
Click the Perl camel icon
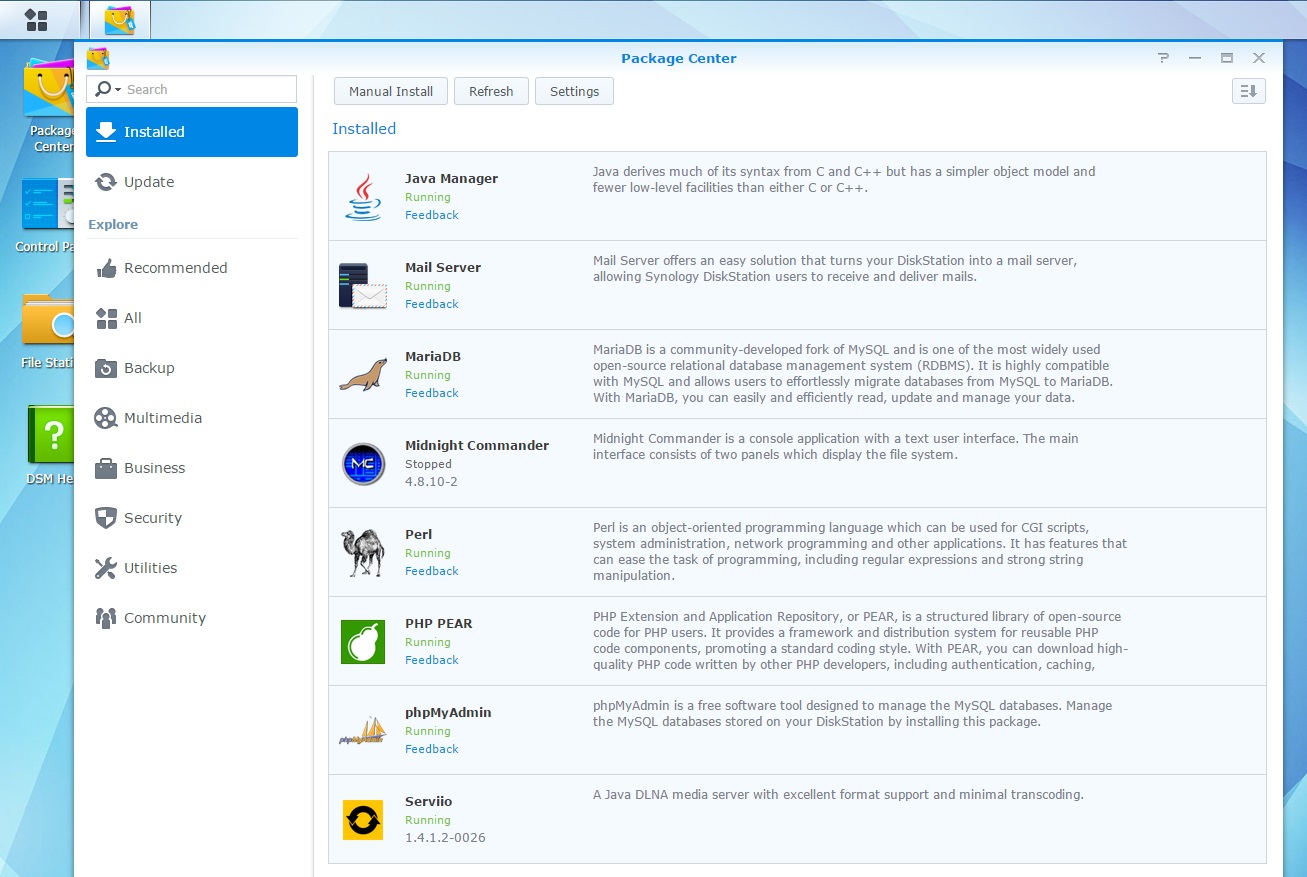click(x=362, y=552)
